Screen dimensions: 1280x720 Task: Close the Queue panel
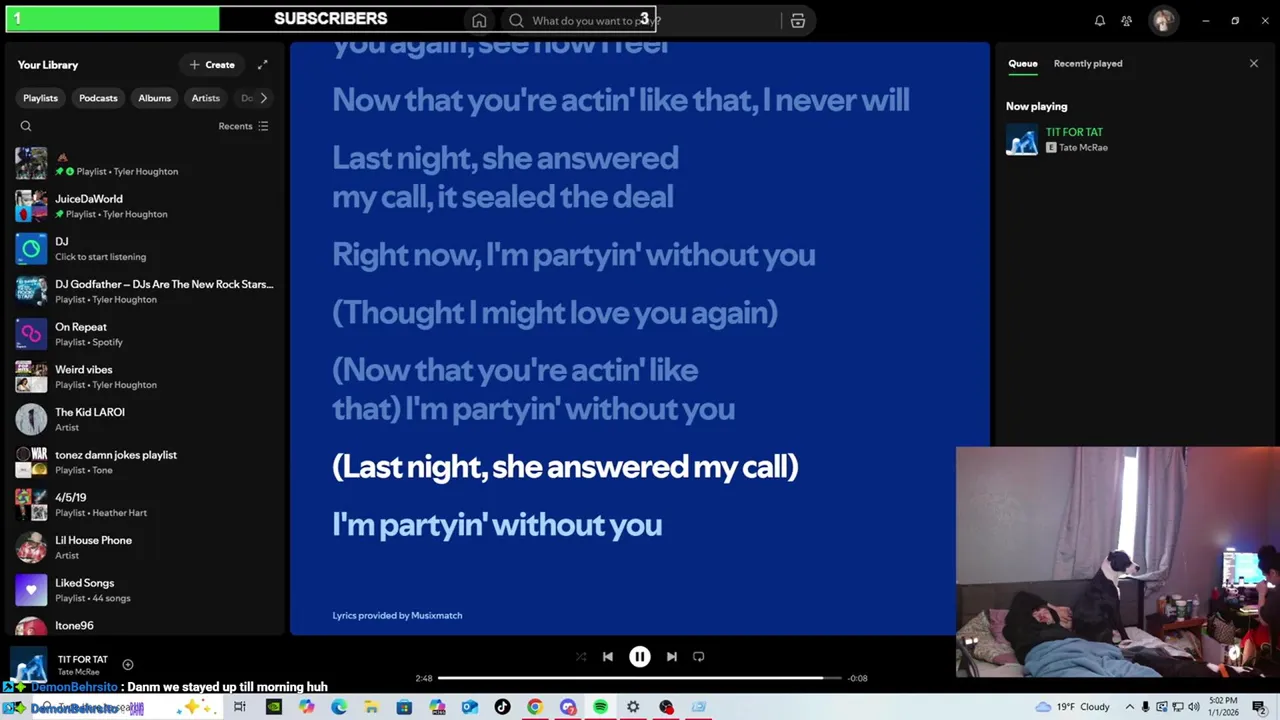click(x=1254, y=63)
